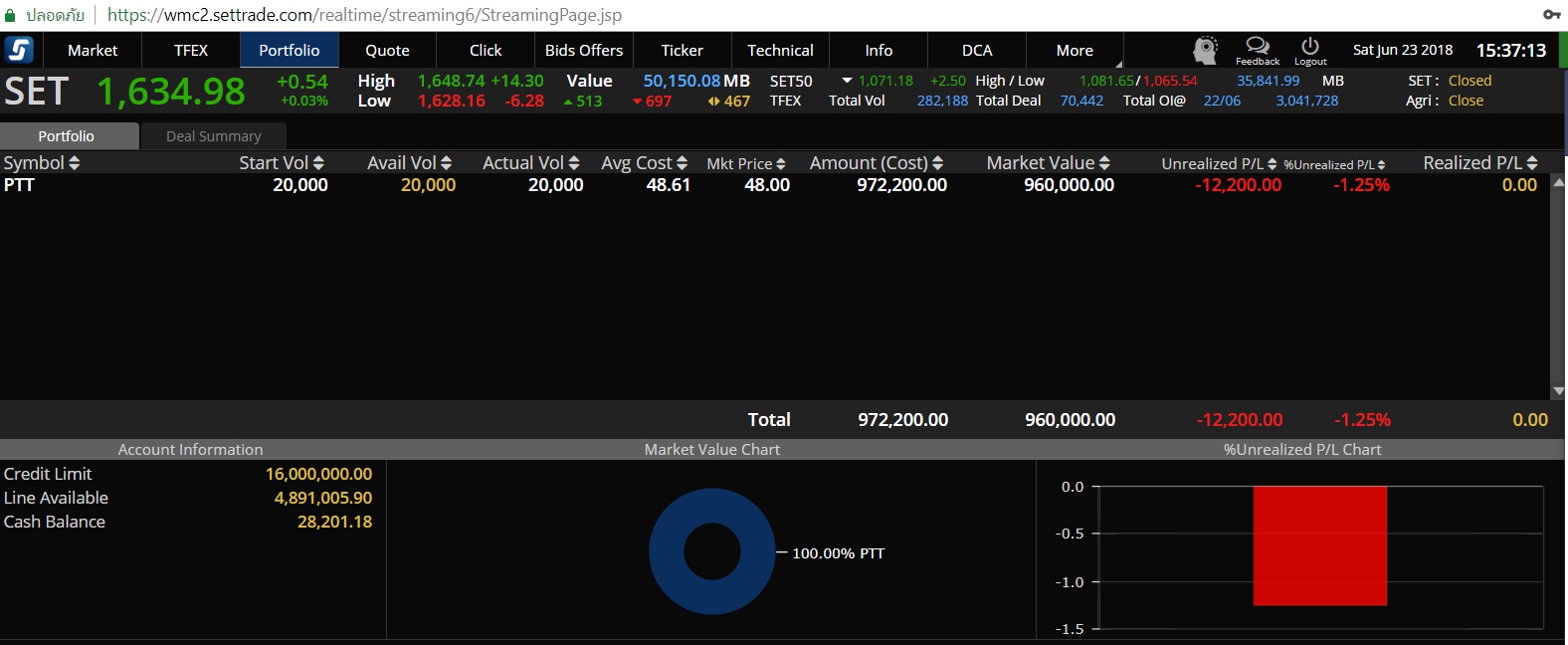
Task: Sort portfolio by Symbol column
Action: (x=42, y=163)
